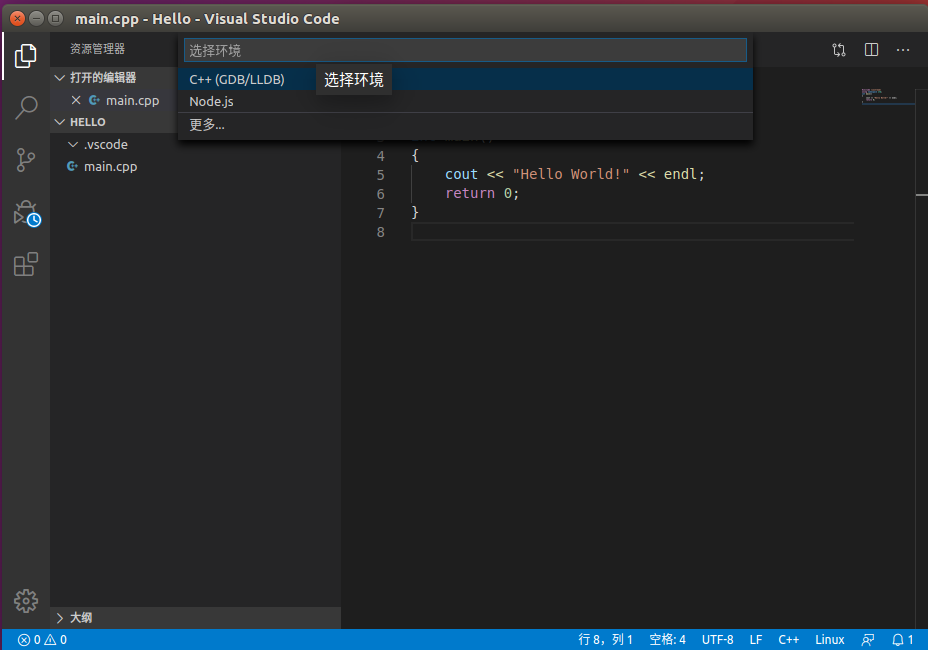Toggle layout using the editor layout icon
The height and width of the screenshot is (650, 928).
point(840,49)
